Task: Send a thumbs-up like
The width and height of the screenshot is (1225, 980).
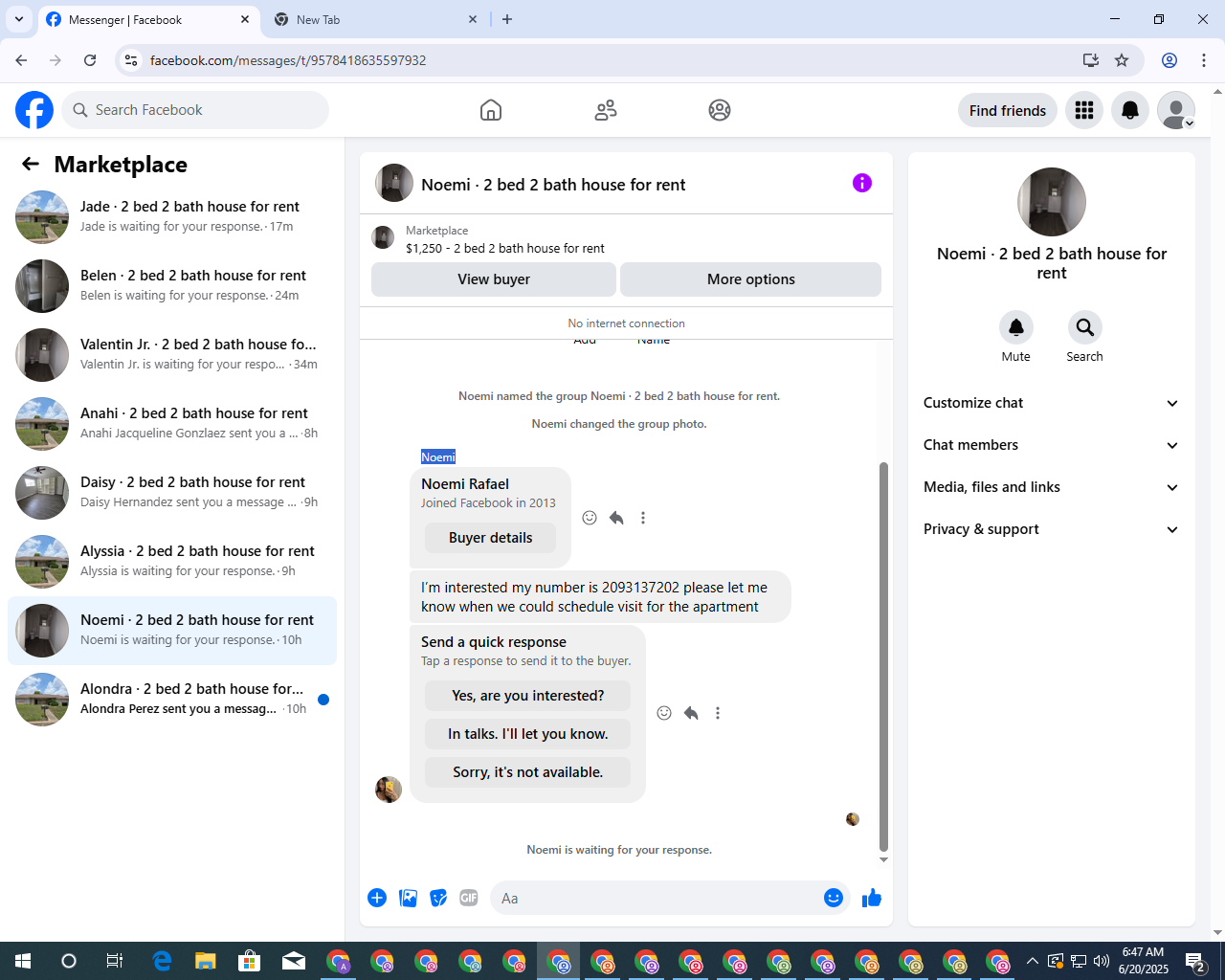Action: (x=872, y=898)
